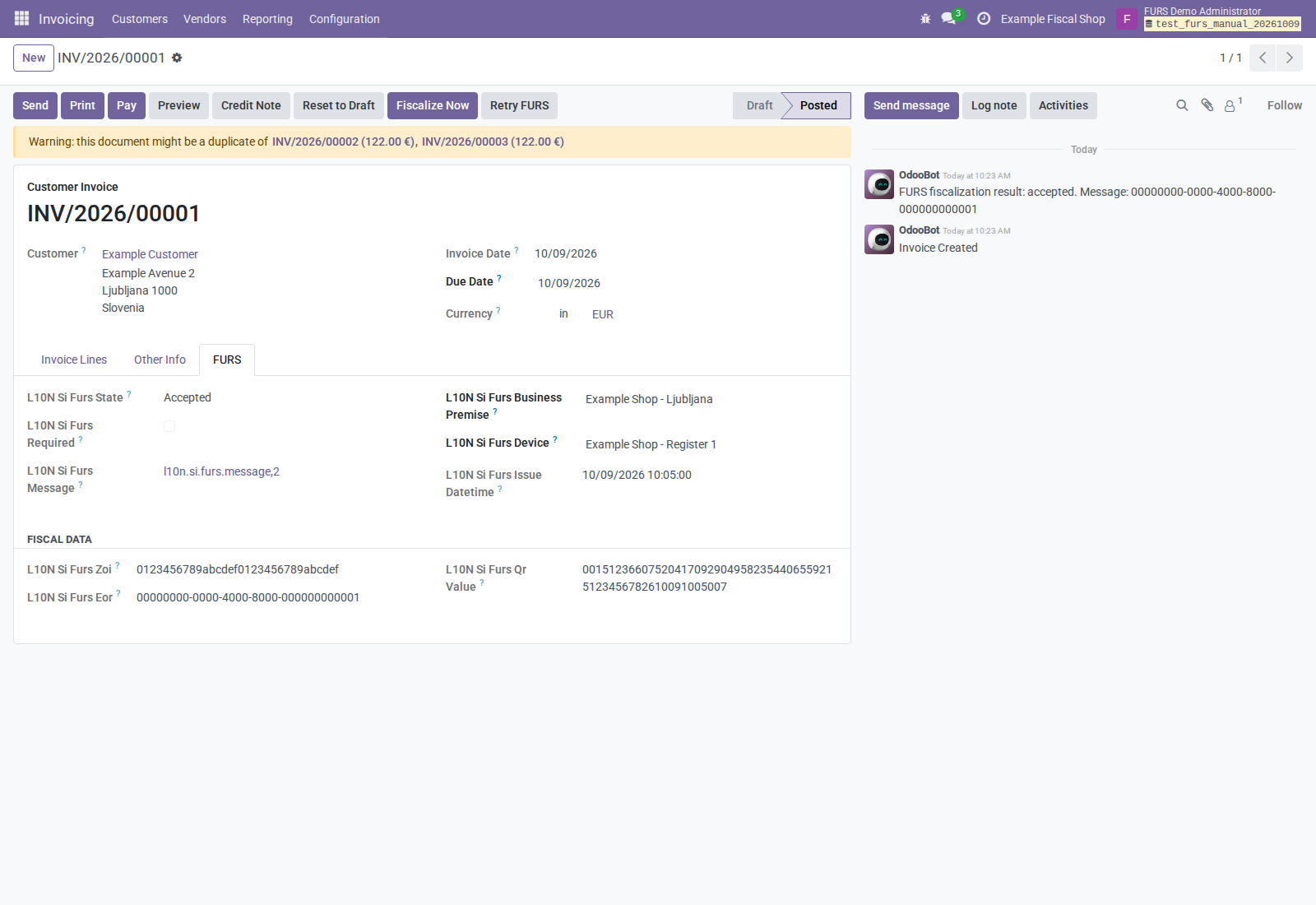
Task: Switch to Other Info tab
Action: [160, 360]
